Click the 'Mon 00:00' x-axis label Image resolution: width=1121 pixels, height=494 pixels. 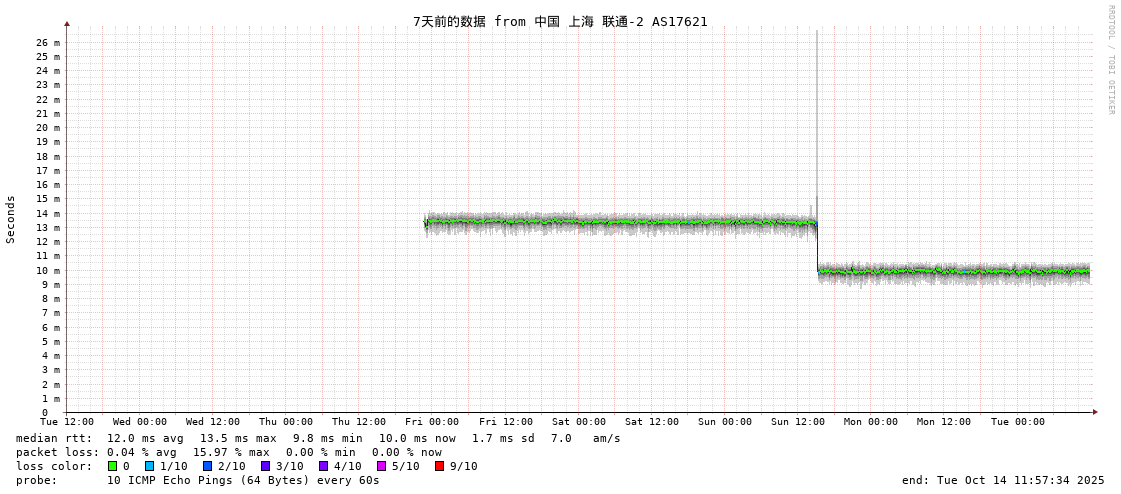(x=871, y=422)
